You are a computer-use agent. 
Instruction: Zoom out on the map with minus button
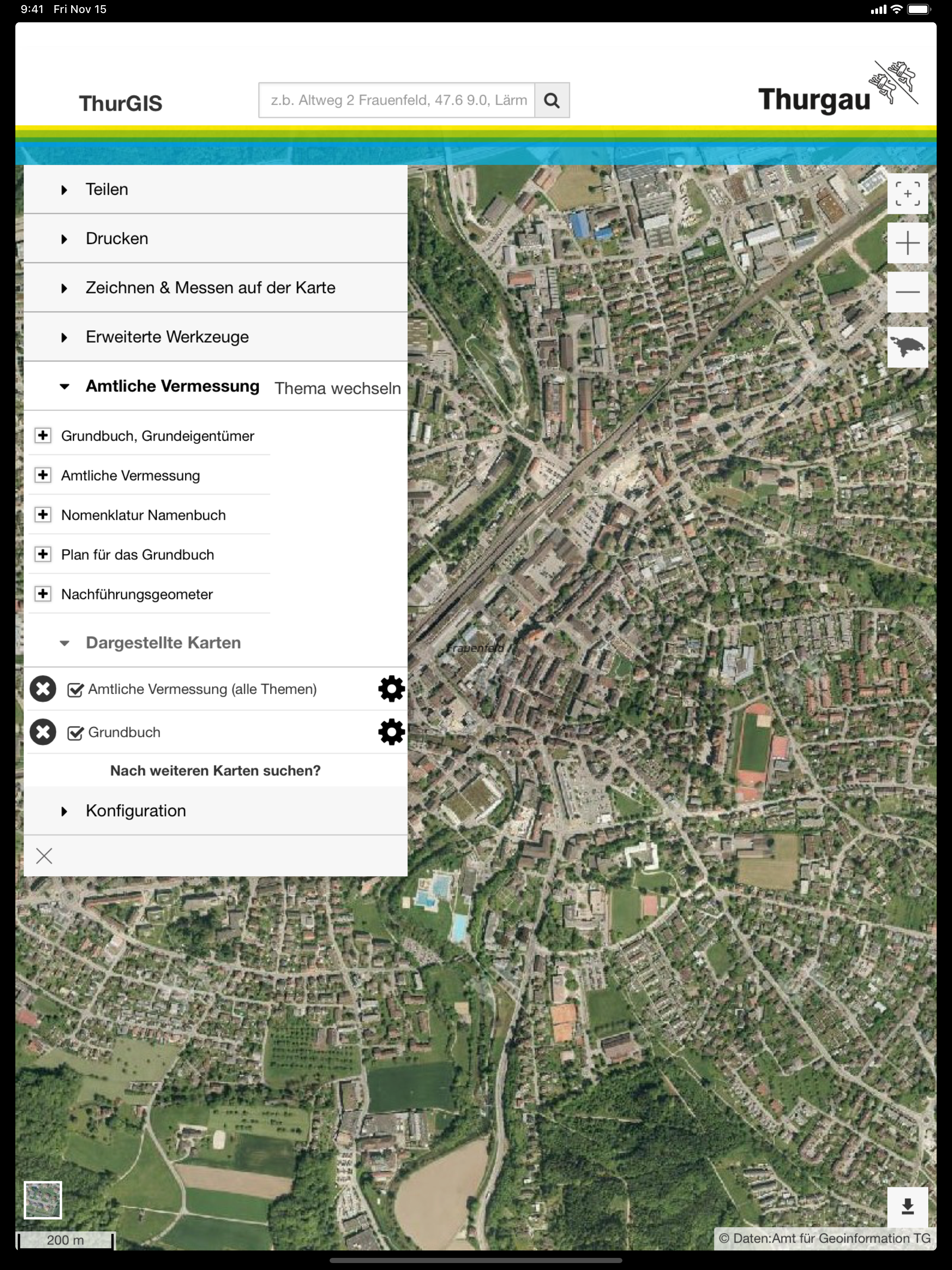tap(907, 291)
